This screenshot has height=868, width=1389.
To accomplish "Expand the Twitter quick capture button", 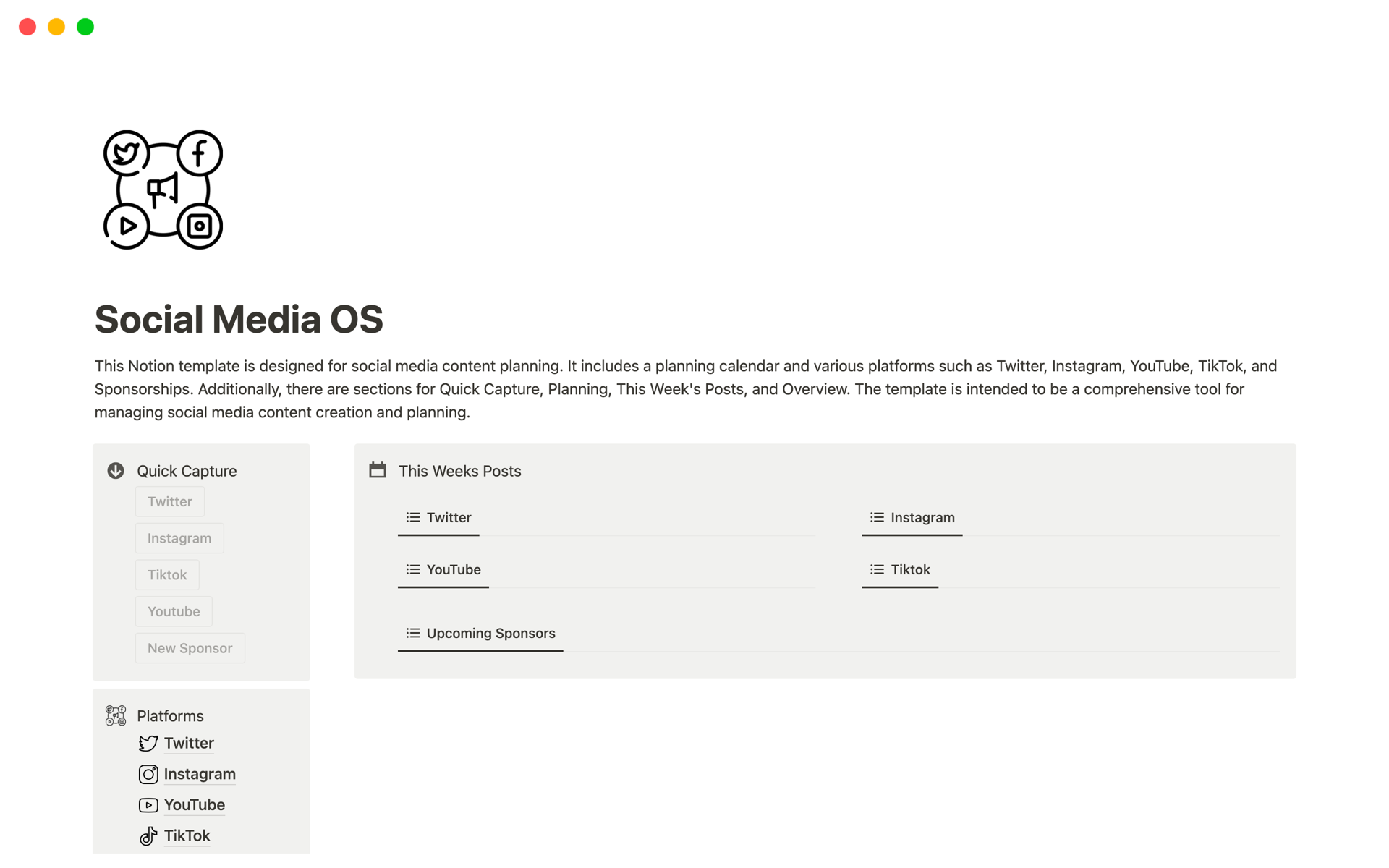I will (170, 501).
